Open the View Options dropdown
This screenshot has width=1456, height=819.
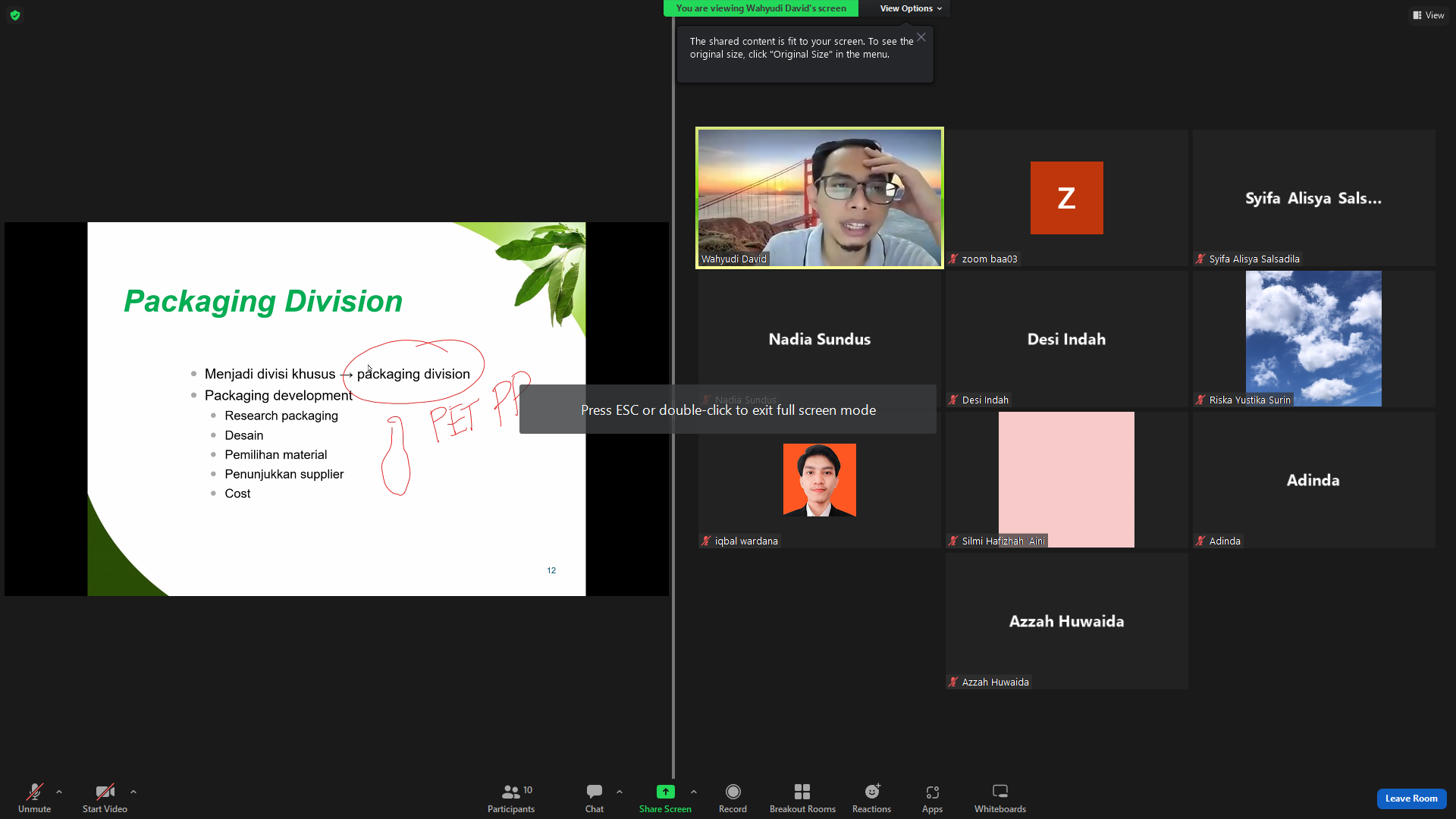pyautogui.click(x=911, y=8)
